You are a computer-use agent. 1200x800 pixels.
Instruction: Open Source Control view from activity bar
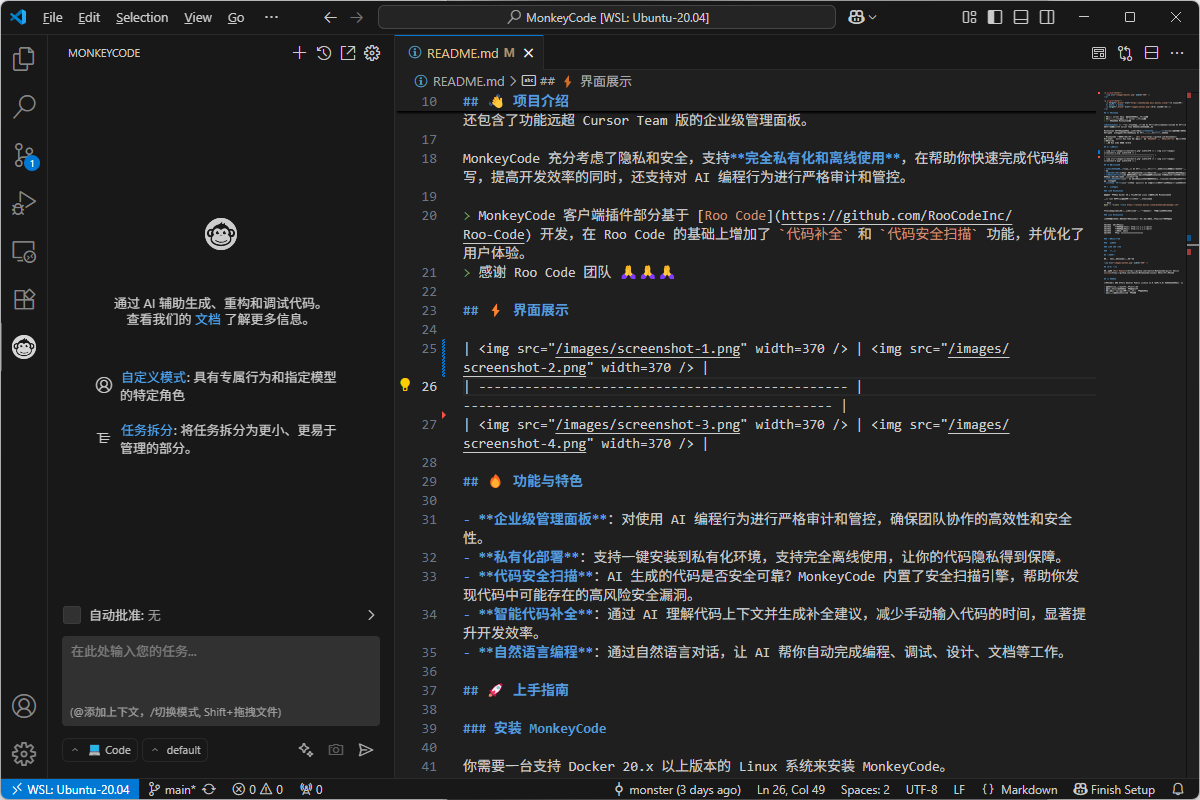pyautogui.click(x=23, y=155)
